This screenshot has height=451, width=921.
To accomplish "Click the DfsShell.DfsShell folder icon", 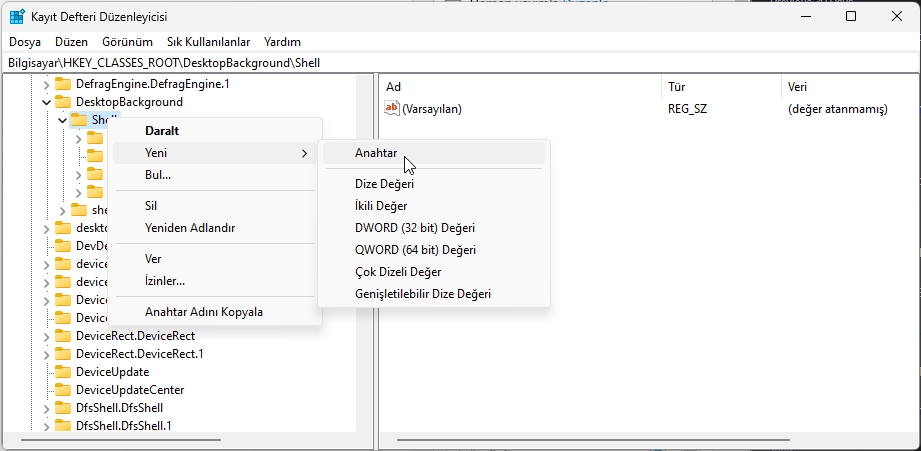I will (x=63, y=408).
